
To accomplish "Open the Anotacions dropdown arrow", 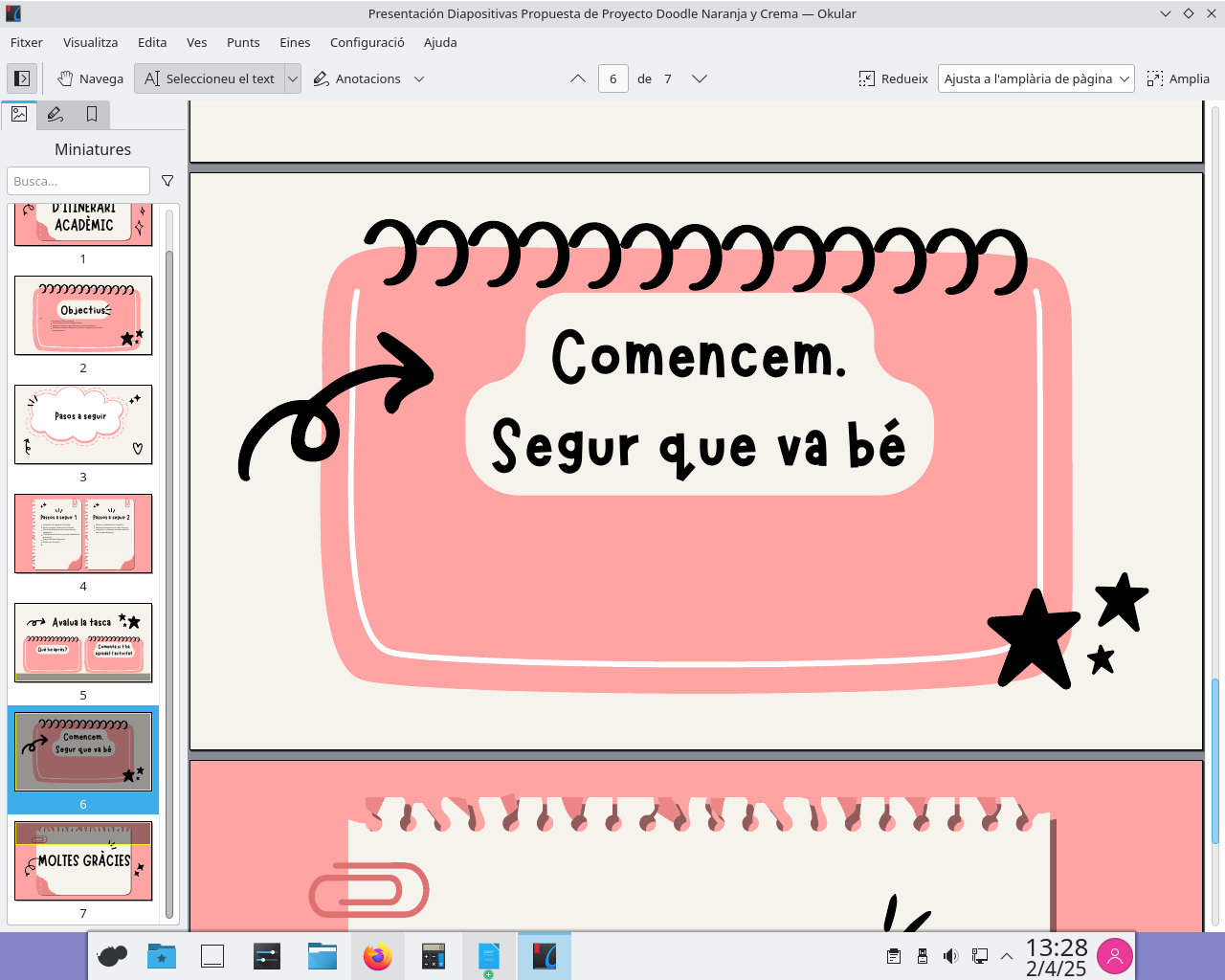I will 419,78.
